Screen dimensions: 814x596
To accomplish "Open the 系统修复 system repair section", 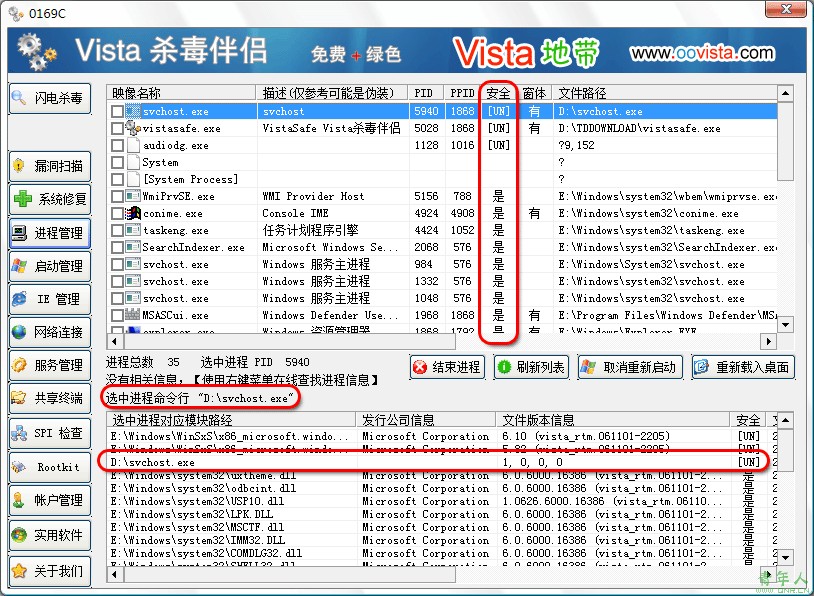I will 50,199.
